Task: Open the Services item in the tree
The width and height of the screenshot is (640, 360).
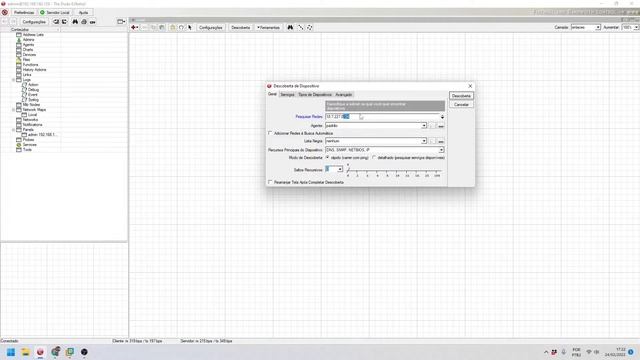Action: 29,144
